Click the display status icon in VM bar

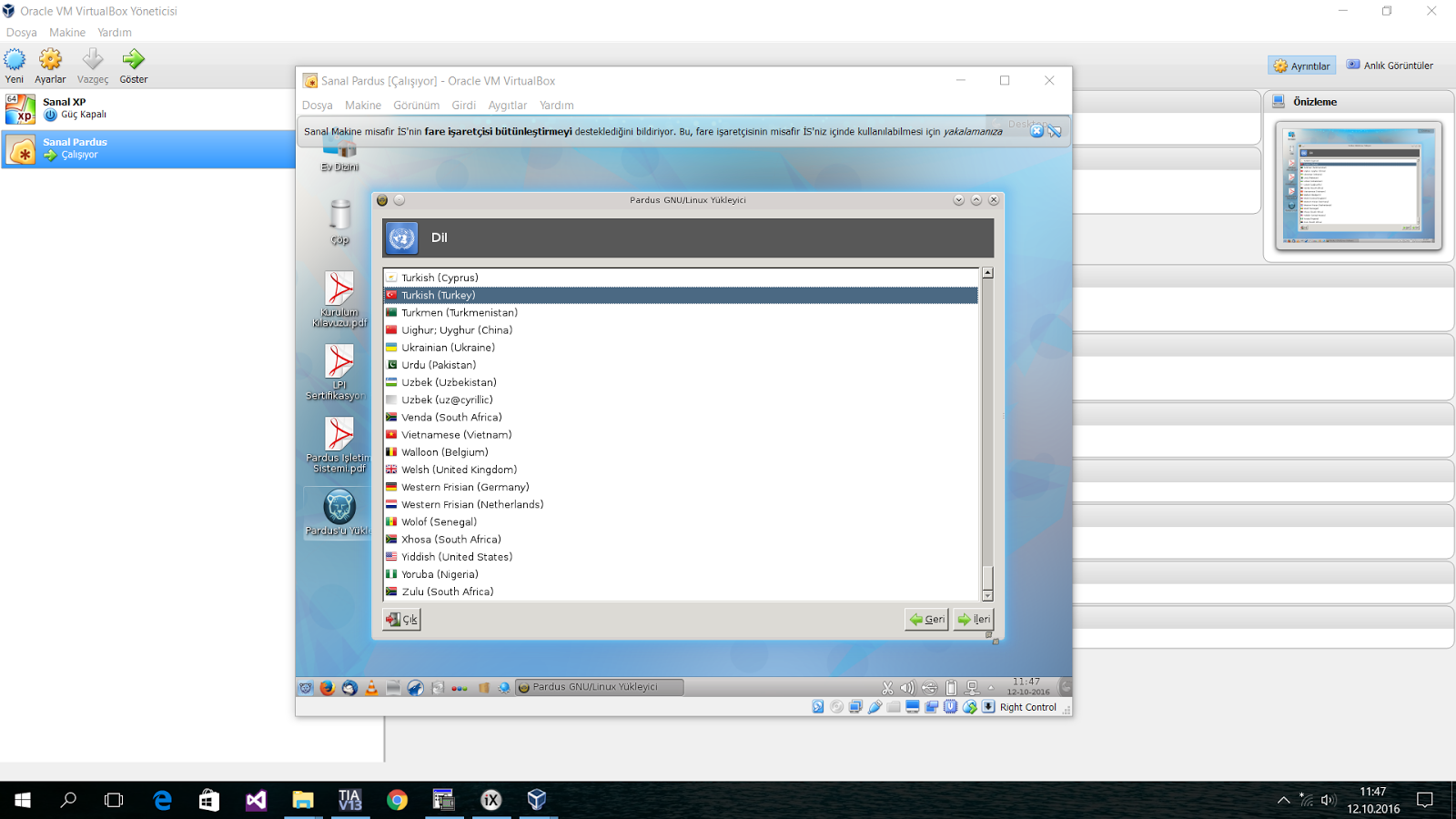913,707
